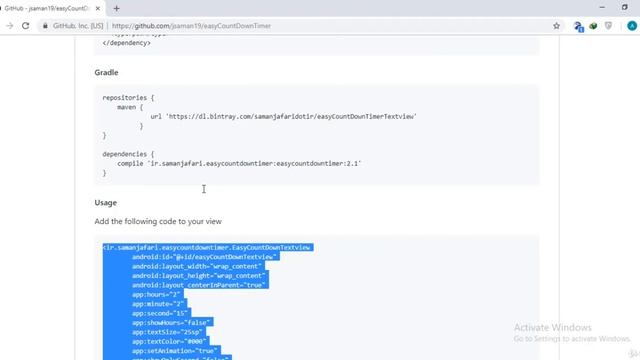The image size is (640, 360).
Task: Click the app:showHours="false" line
Action: tap(172, 322)
